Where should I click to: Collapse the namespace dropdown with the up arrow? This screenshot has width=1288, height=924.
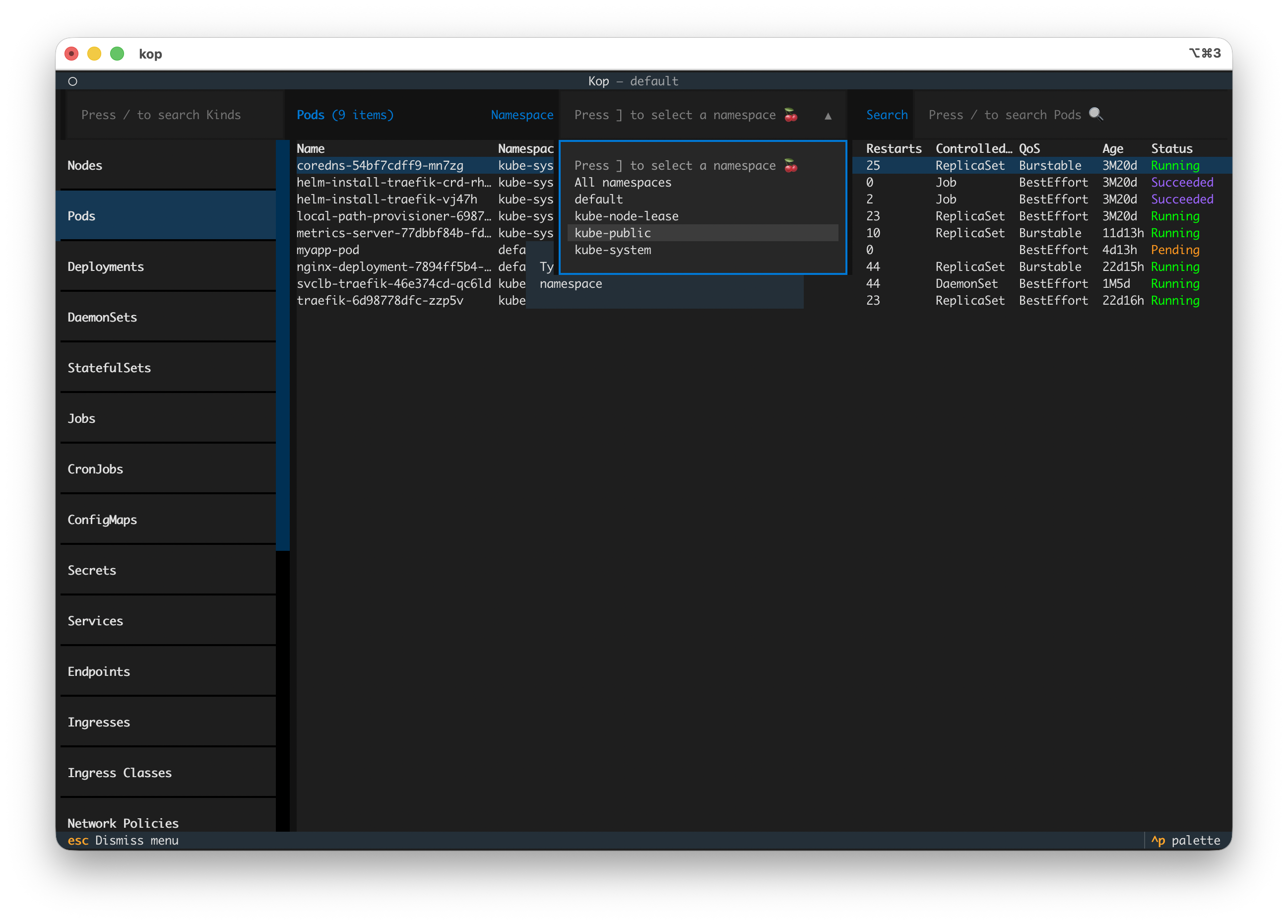tap(828, 116)
